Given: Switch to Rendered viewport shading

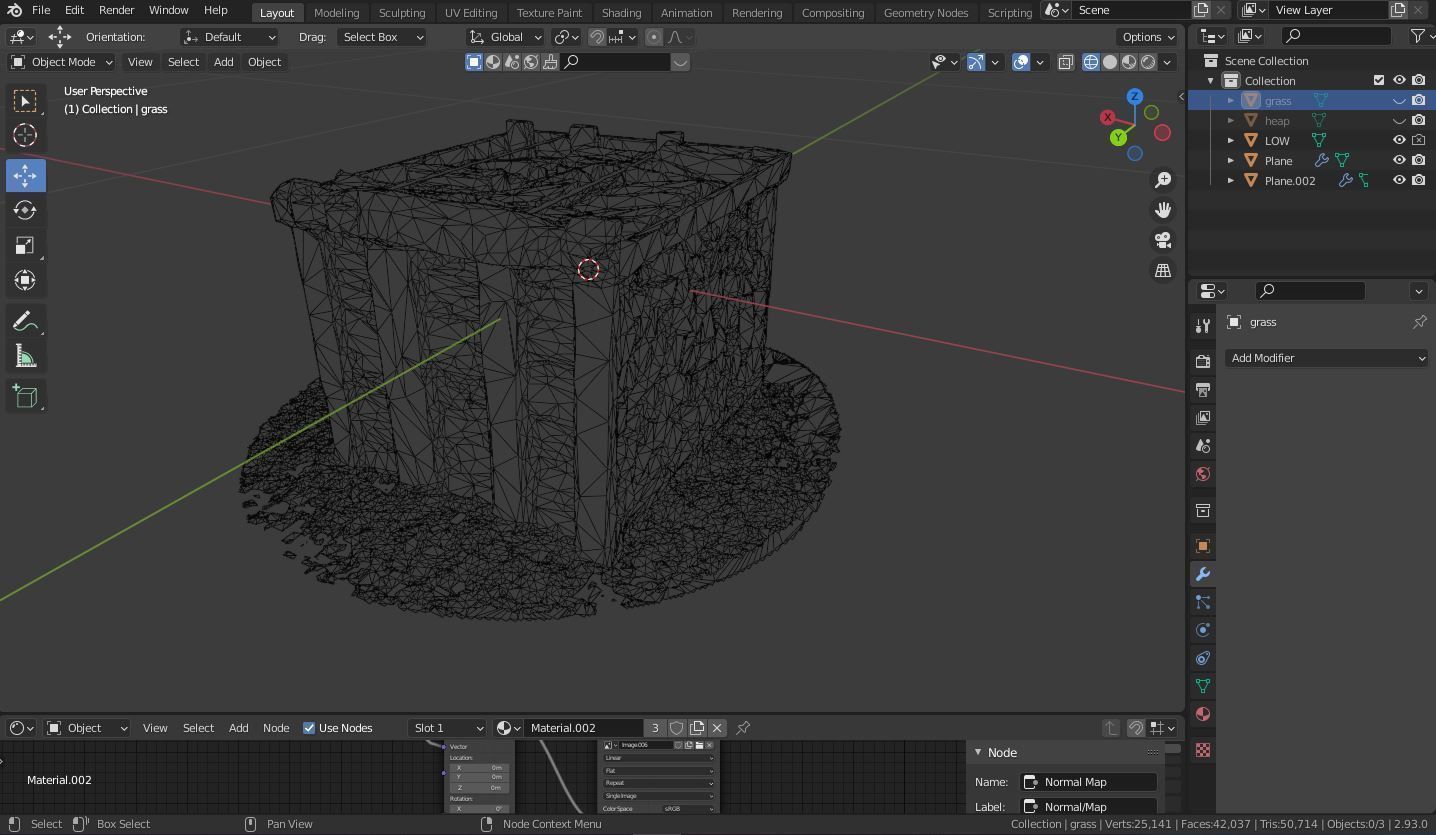Looking at the screenshot, I should (1148, 62).
